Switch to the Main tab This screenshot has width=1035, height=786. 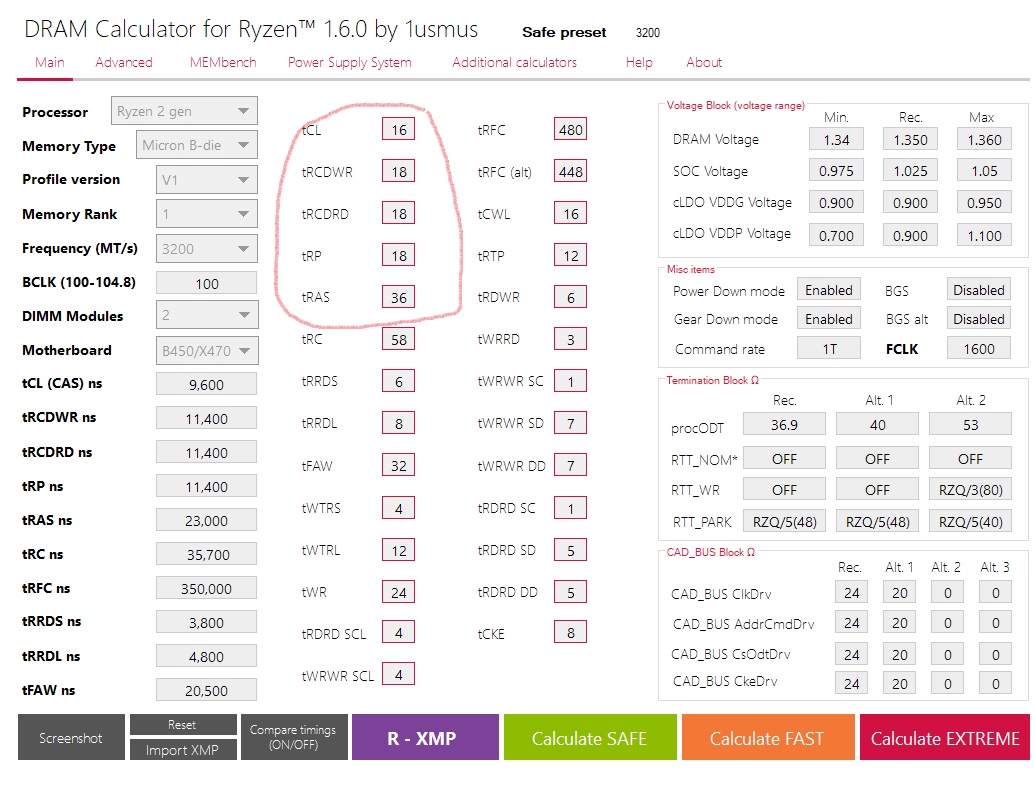pyautogui.click(x=50, y=62)
